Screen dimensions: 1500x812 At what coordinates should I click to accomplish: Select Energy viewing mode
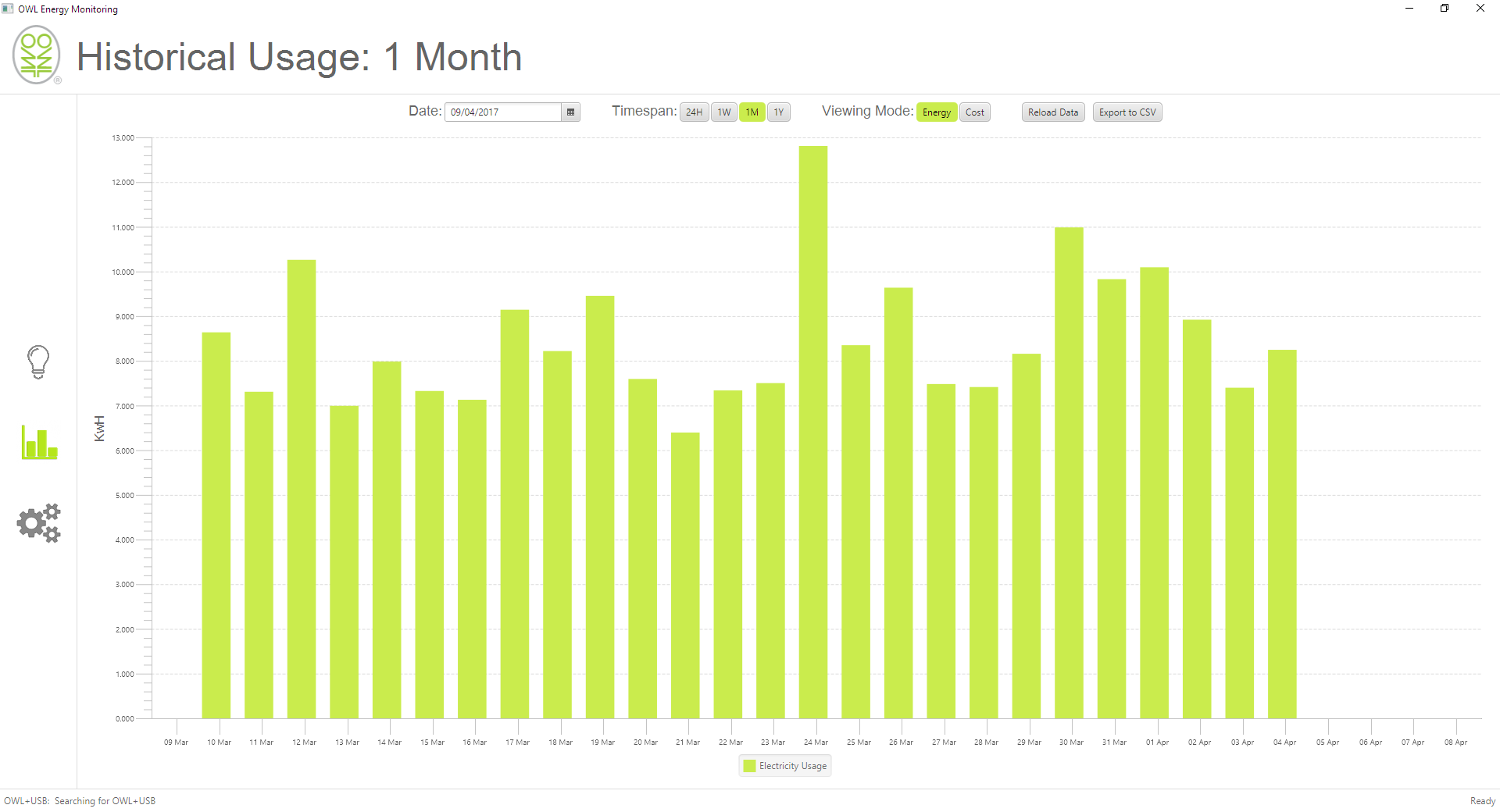pyautogui.click(x=936, y=112)
